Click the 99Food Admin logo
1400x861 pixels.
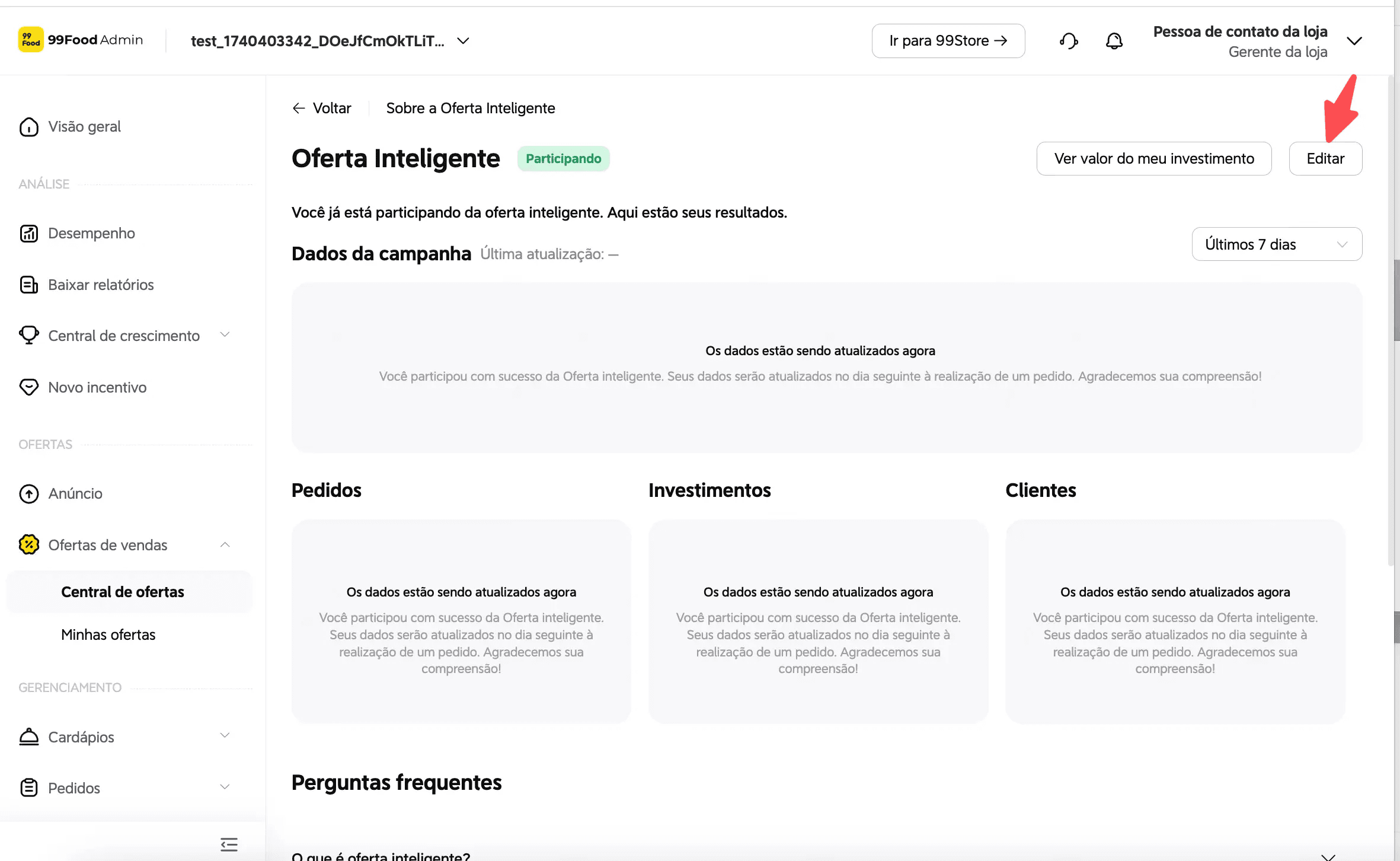coord(81,40)
